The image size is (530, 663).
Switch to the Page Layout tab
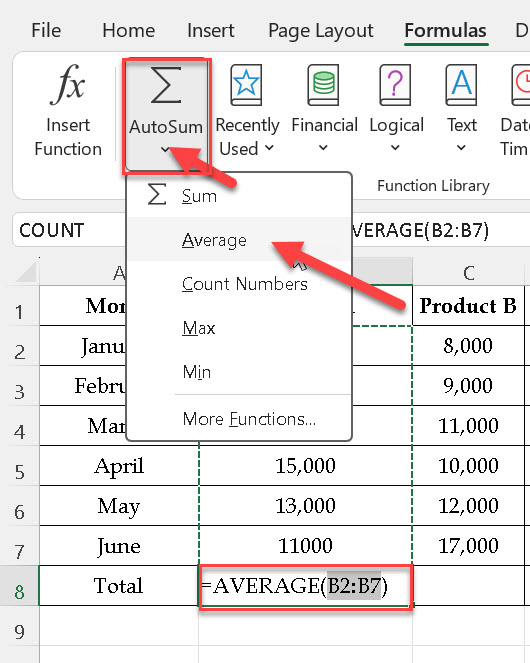click(x=321, y=31)
